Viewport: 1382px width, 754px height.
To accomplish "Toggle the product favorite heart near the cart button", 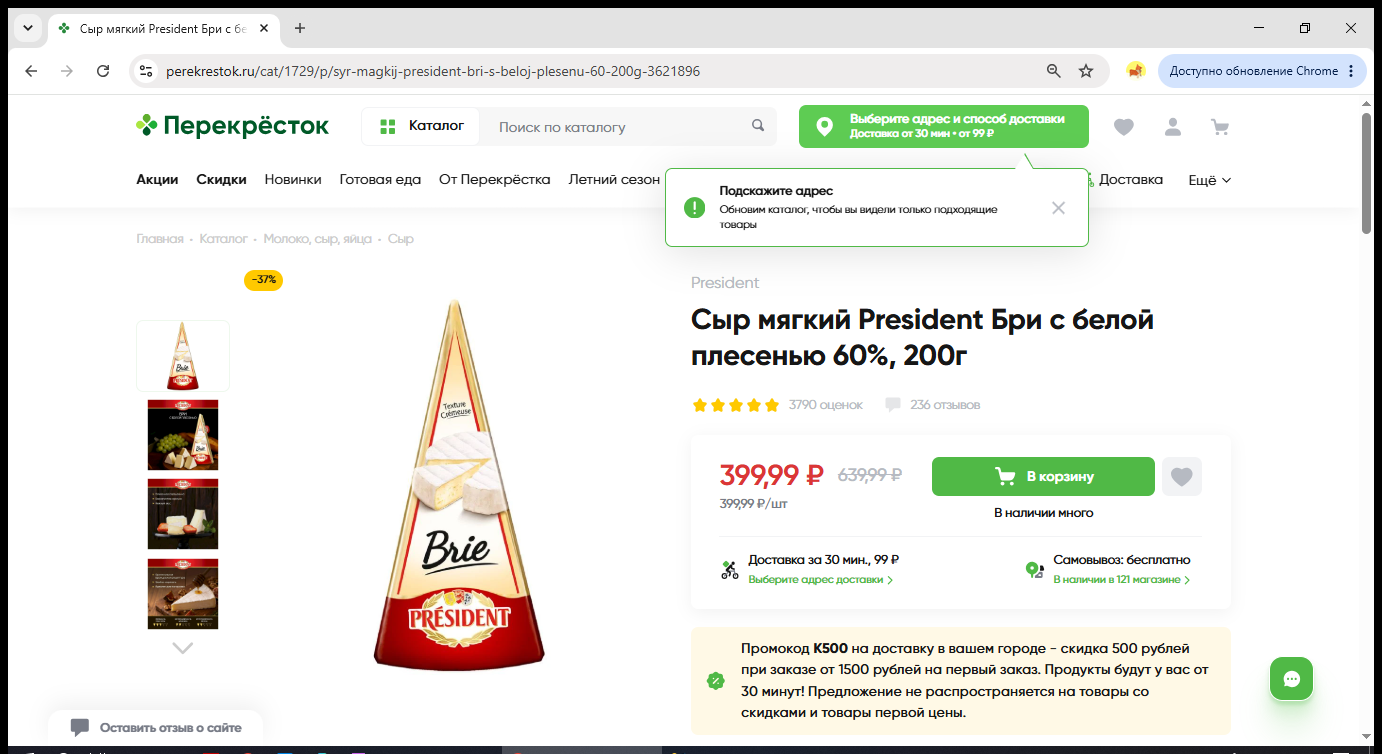I will tap(1182, 477).
